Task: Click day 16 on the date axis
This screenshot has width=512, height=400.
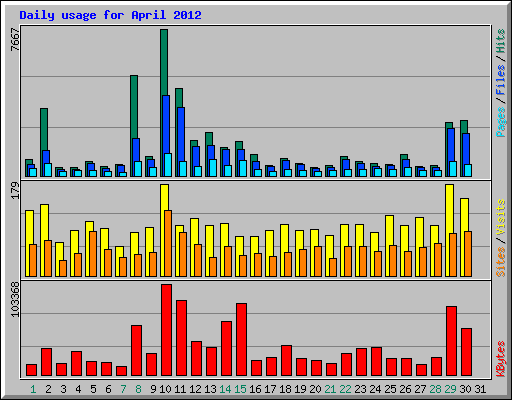Action: point(255,389)
